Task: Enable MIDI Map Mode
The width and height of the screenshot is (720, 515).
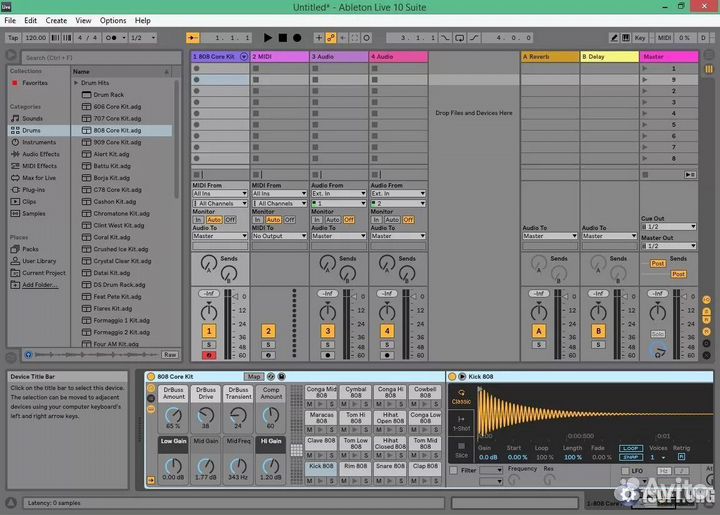Action: point(664,38)
